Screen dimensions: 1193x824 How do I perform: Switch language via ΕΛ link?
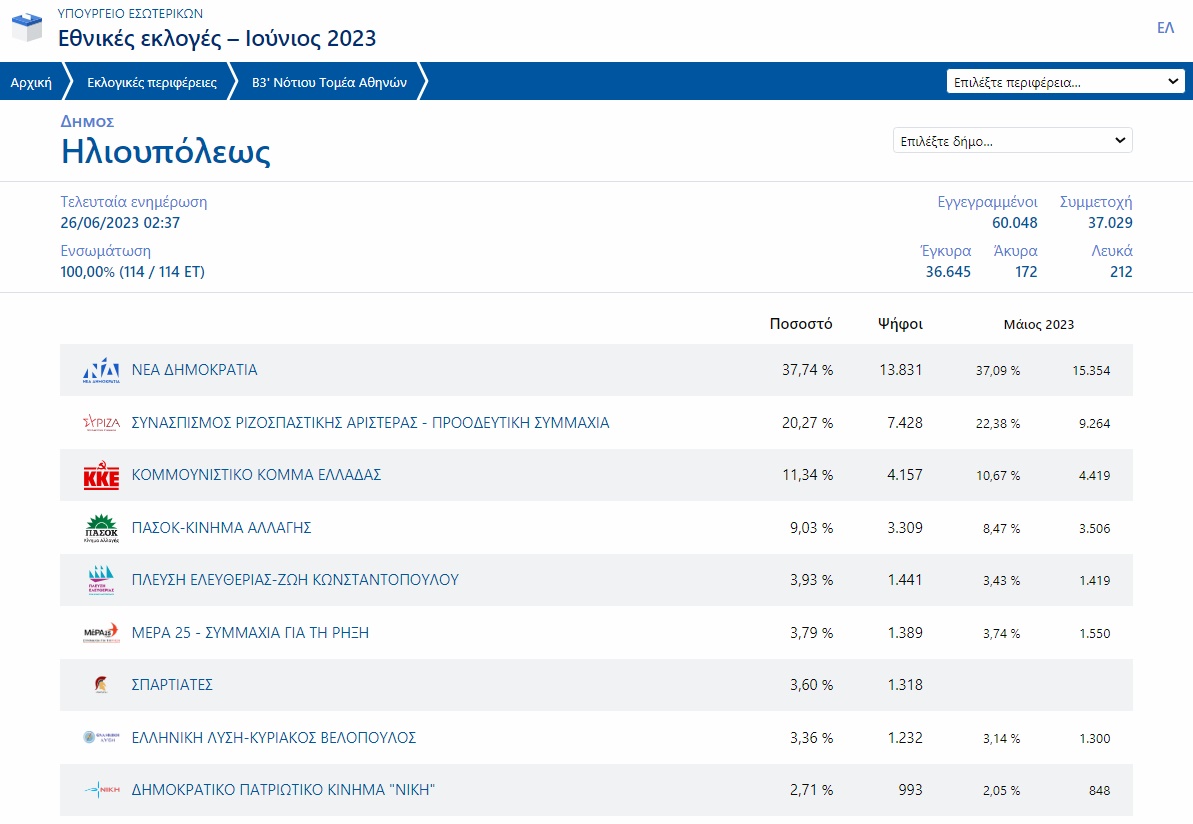[x=1166, y=28]
